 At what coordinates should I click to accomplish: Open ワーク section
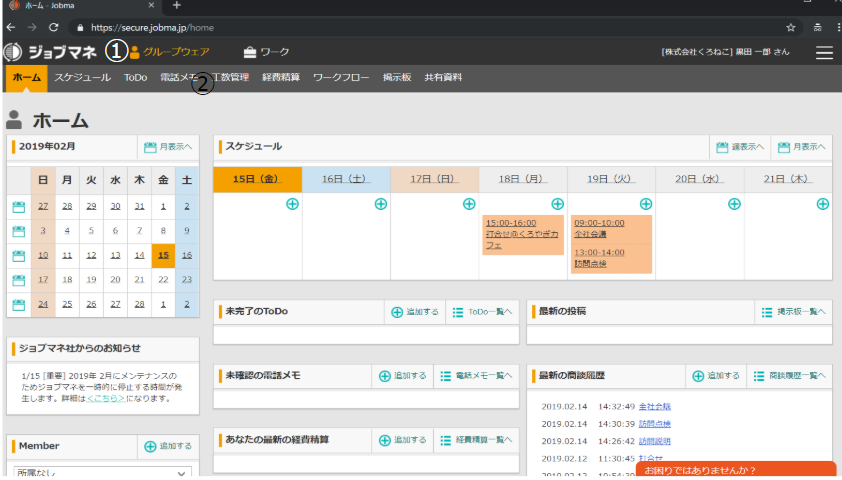click(x=266, y=52)
